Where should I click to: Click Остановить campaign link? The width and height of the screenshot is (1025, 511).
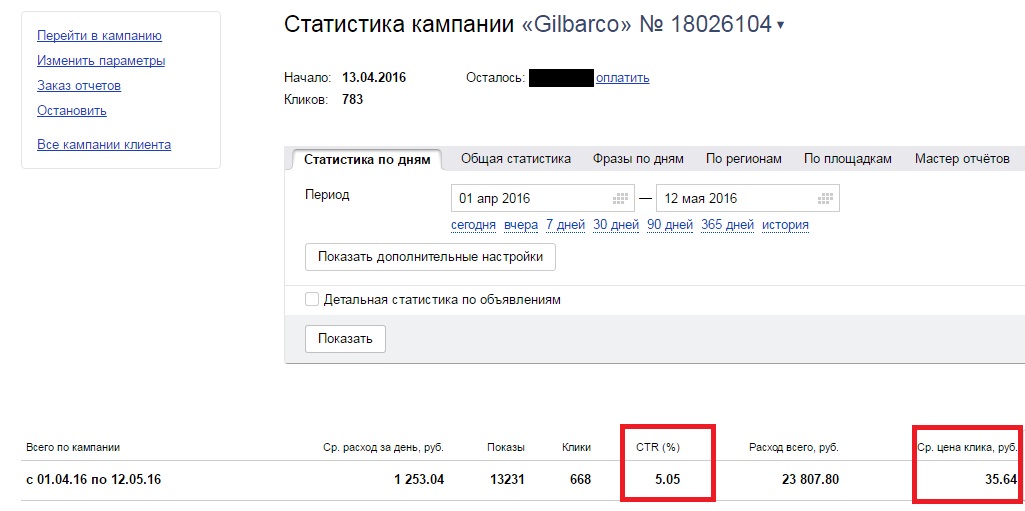[72, 110]
